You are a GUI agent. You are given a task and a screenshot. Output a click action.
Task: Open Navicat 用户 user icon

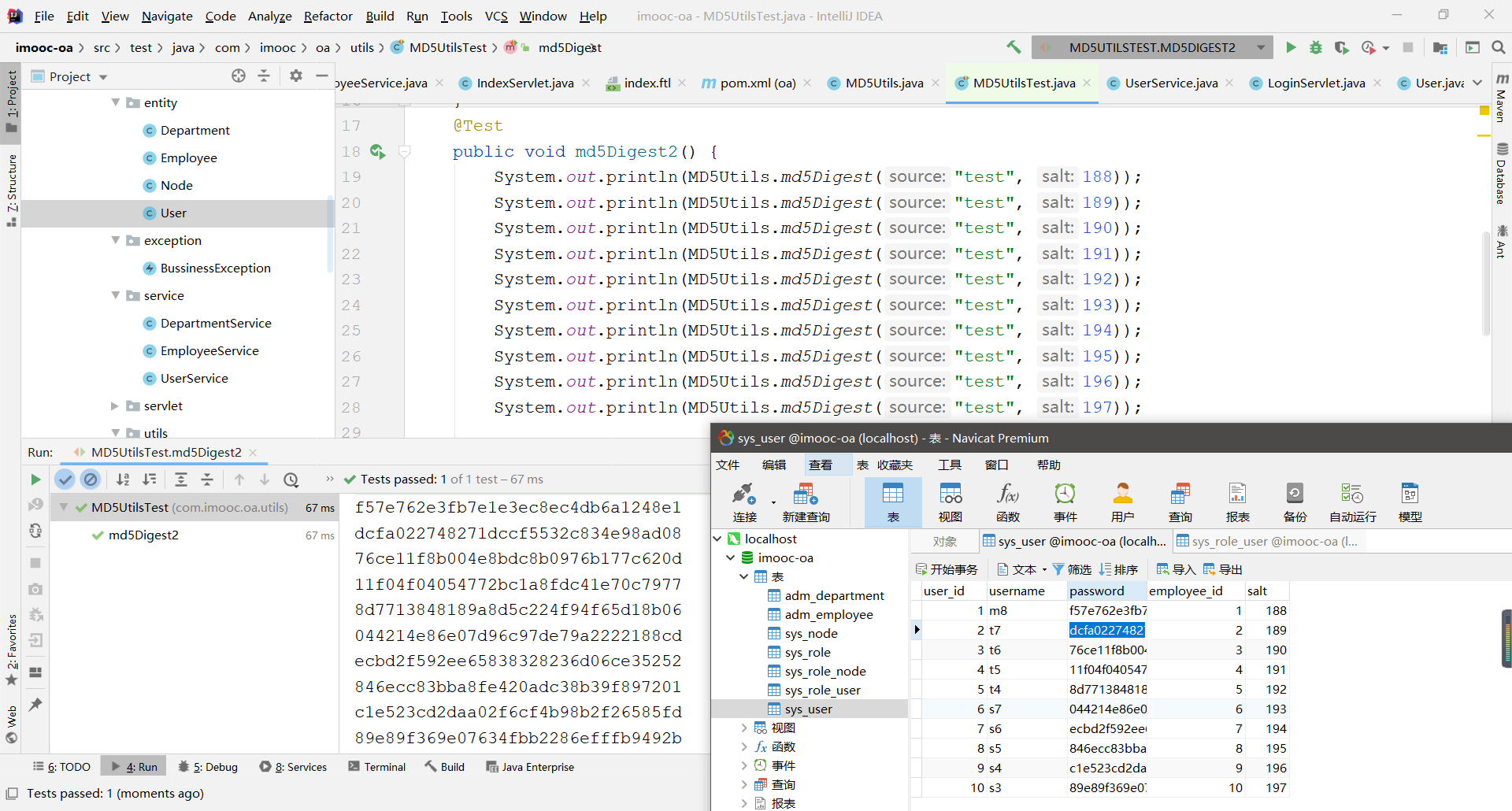[x=1123, y=502]
